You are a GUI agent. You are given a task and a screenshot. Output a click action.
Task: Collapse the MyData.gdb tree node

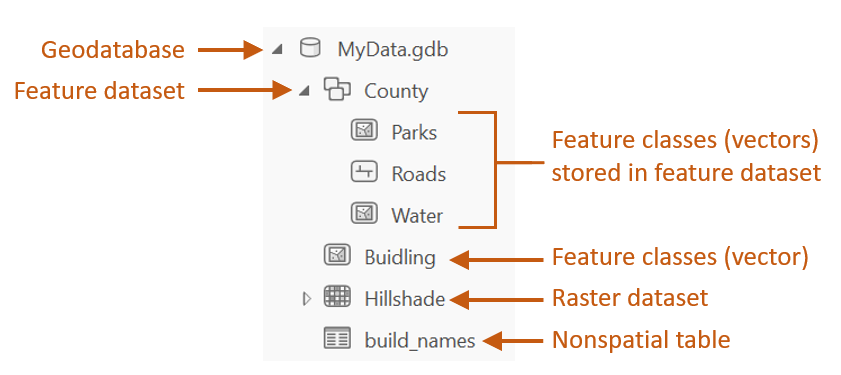(277, 49)
